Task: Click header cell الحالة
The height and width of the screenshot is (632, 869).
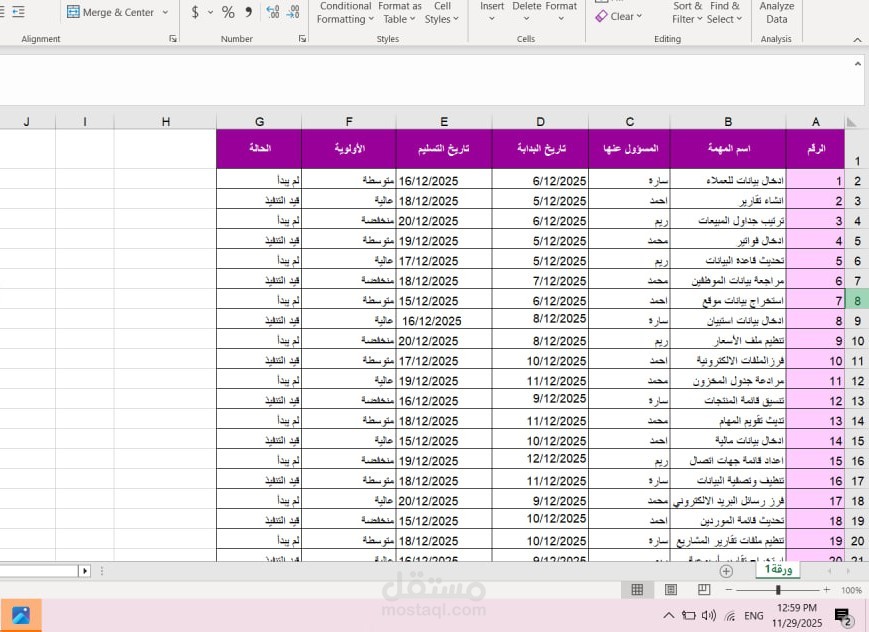Action: point(259,149)
